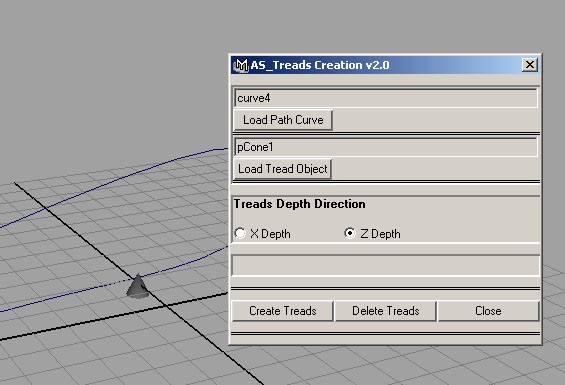Click the path curve field containing curve4
Screen dimensions: 565x385
coord(386,98)
